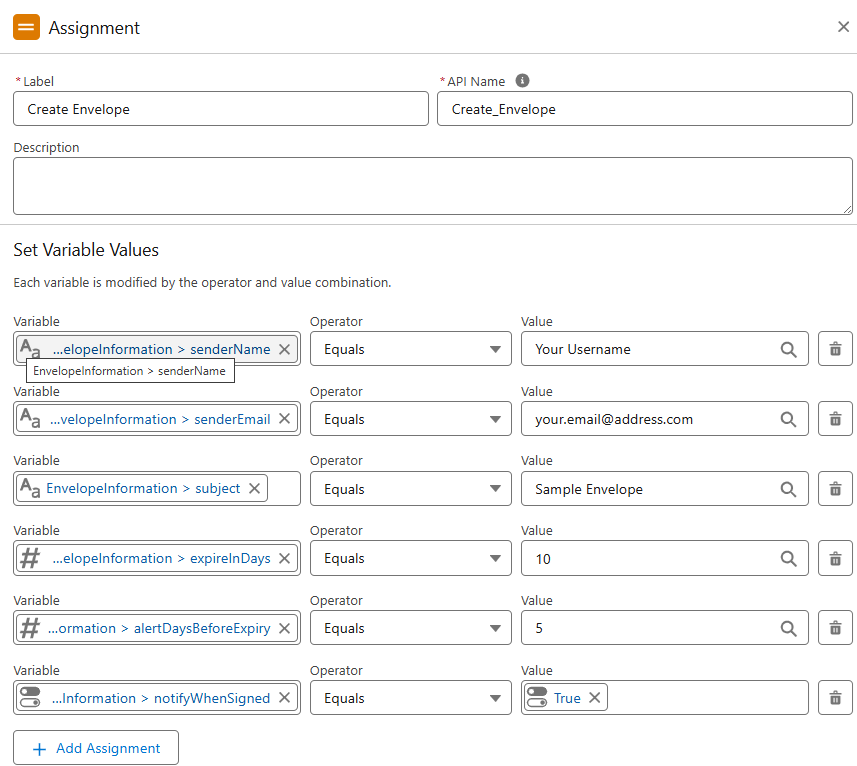
Task: Click the number type icon on alertDaysBeforeExpiry variable
Action: (x=30, y=628)
